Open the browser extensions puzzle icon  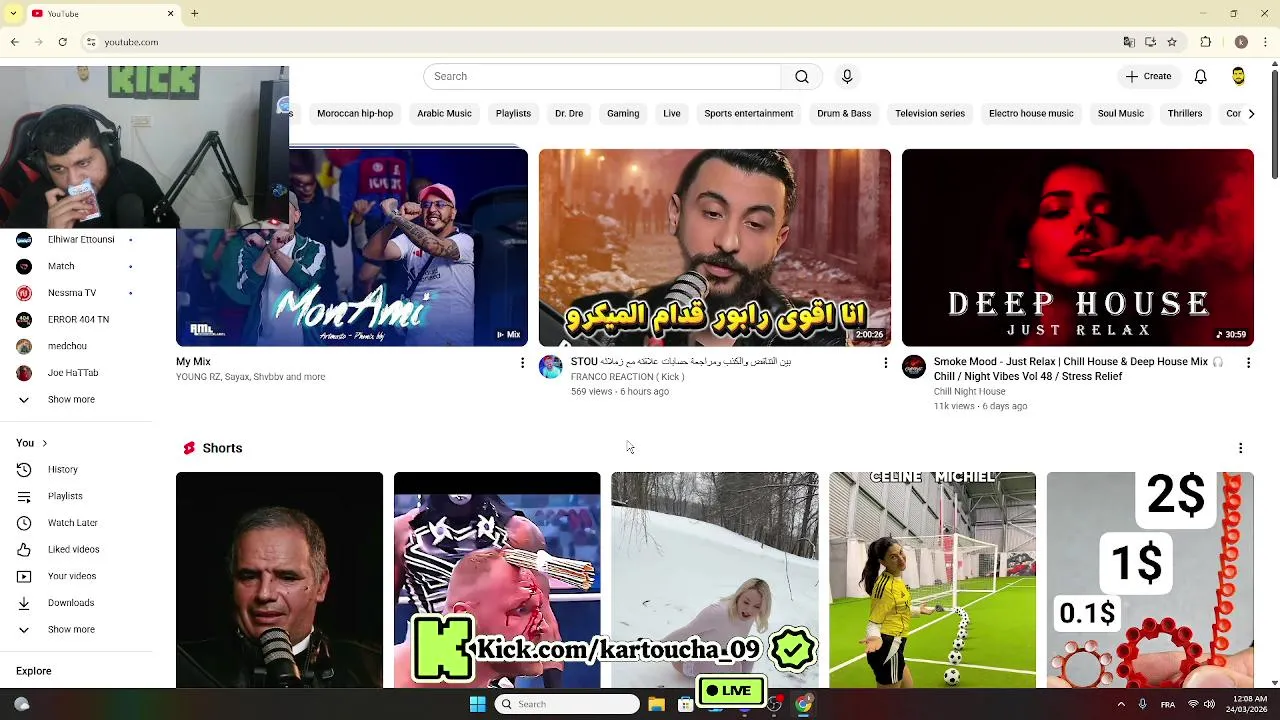[1206, 42]
